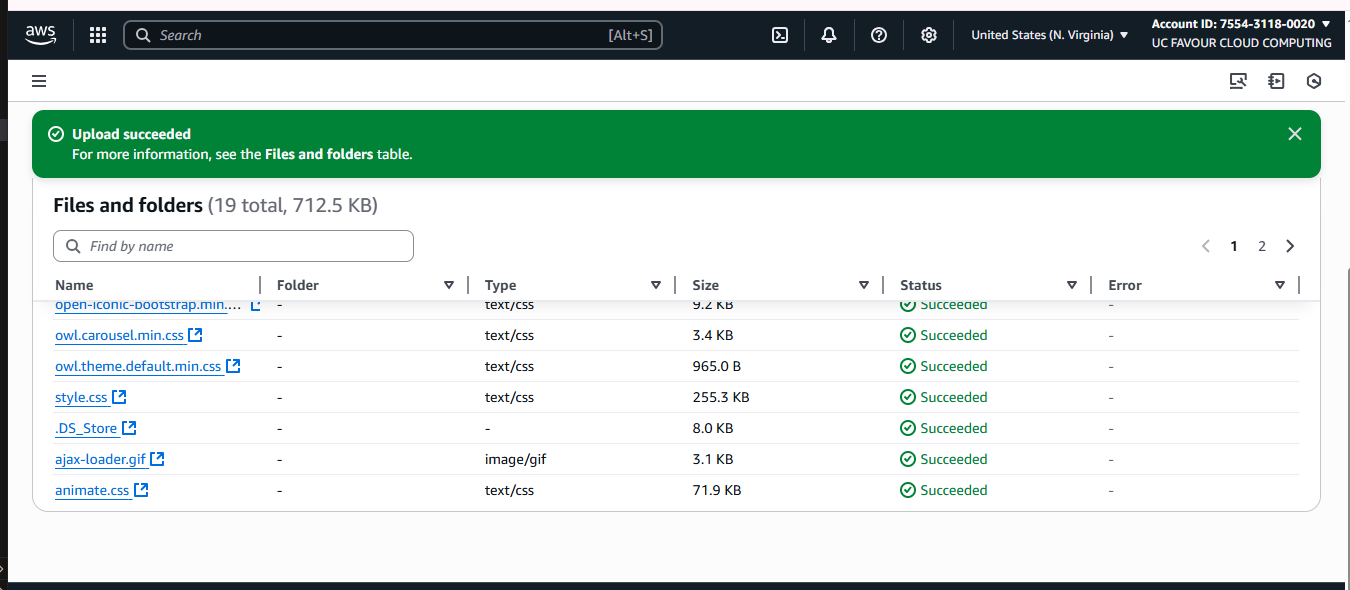1350x590 pixels.
Task: Open the style.css file link
Action: coord(81,397)
